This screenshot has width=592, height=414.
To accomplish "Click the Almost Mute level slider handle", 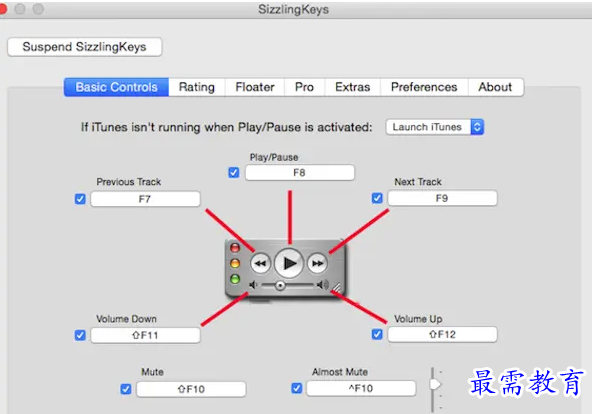I will click(435, 385).
